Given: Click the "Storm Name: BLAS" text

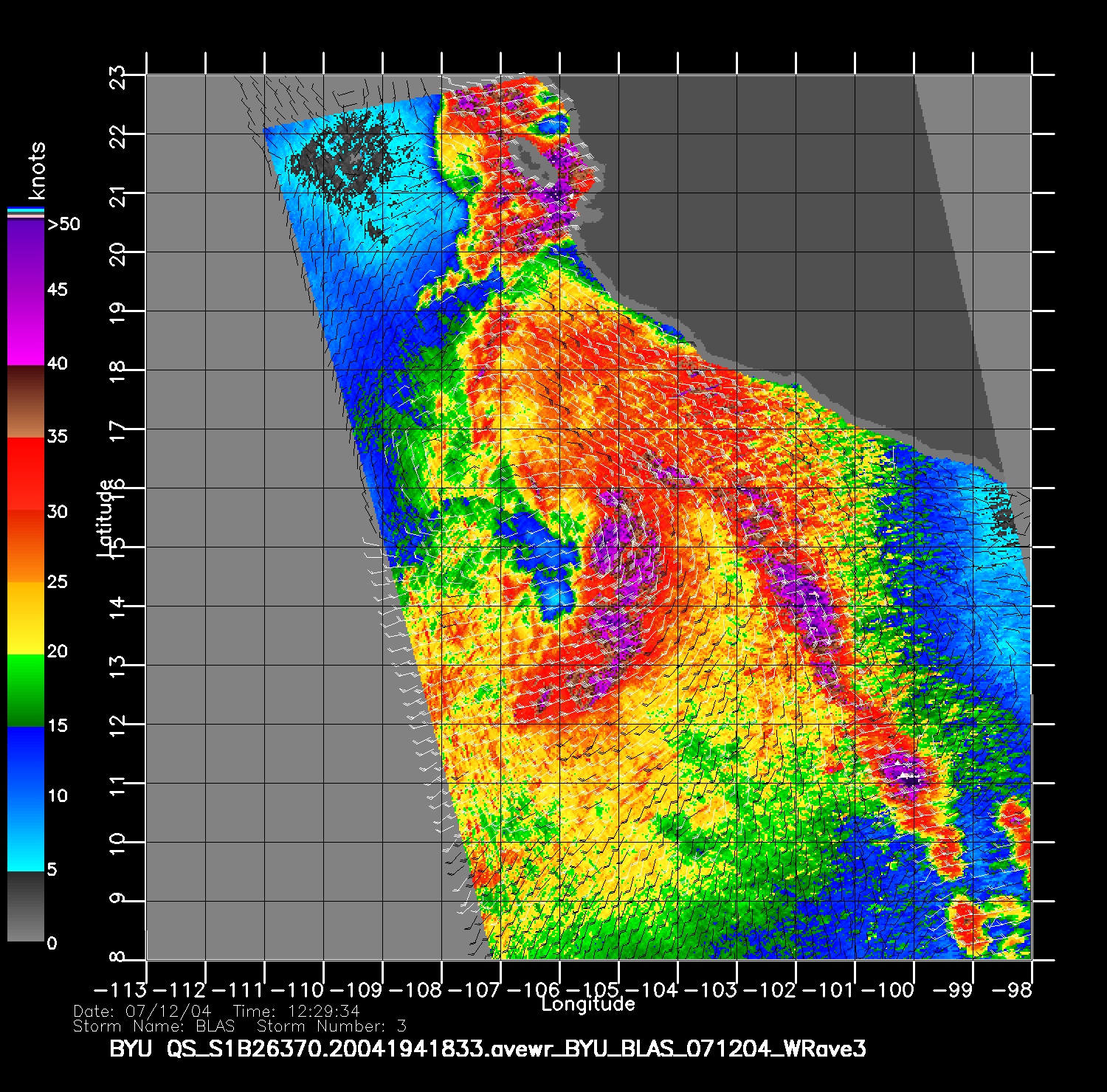Looking at the screenshot, I should point(154,1026).
